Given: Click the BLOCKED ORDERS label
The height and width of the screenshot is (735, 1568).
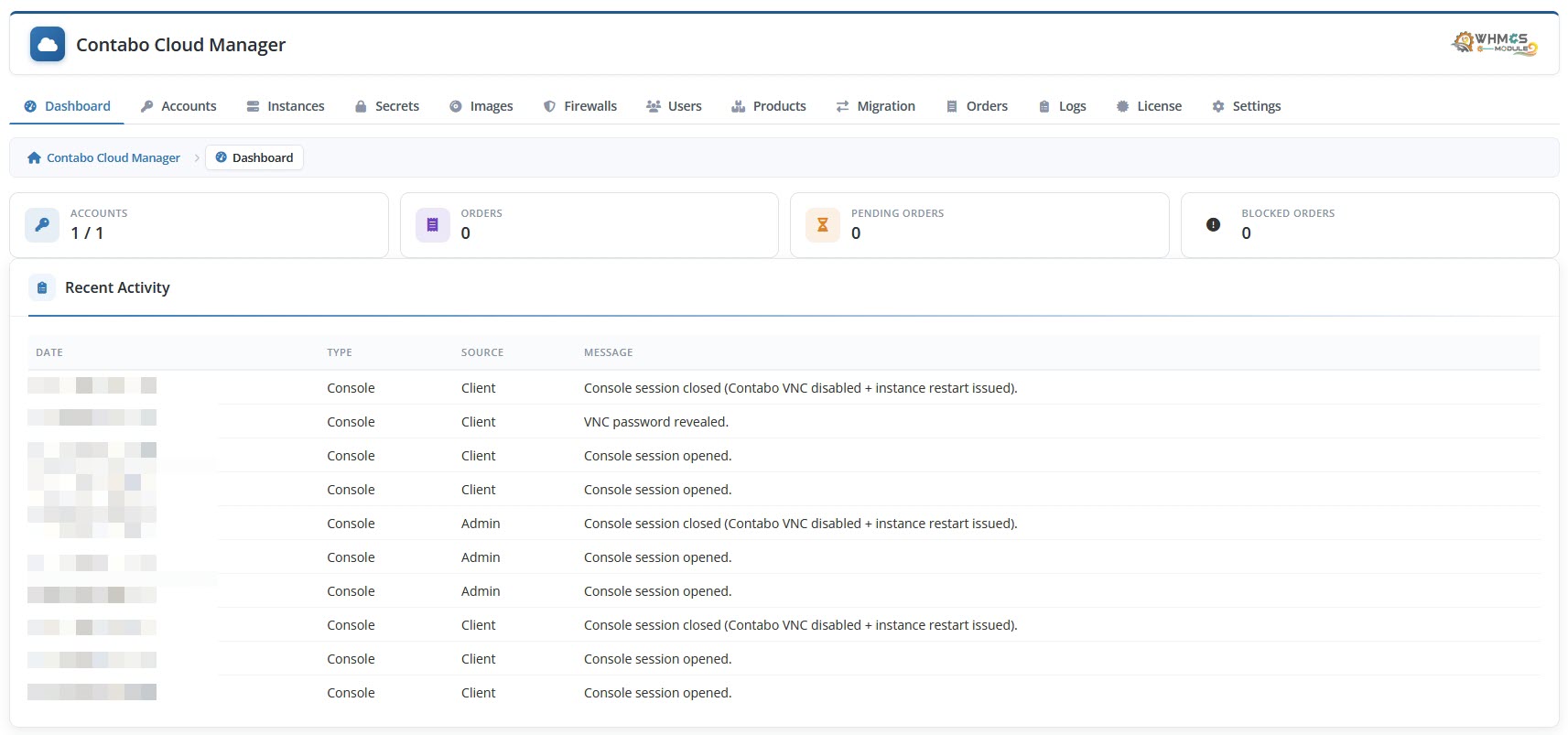Looking at the screenshot, I should tap(1288, 213).
